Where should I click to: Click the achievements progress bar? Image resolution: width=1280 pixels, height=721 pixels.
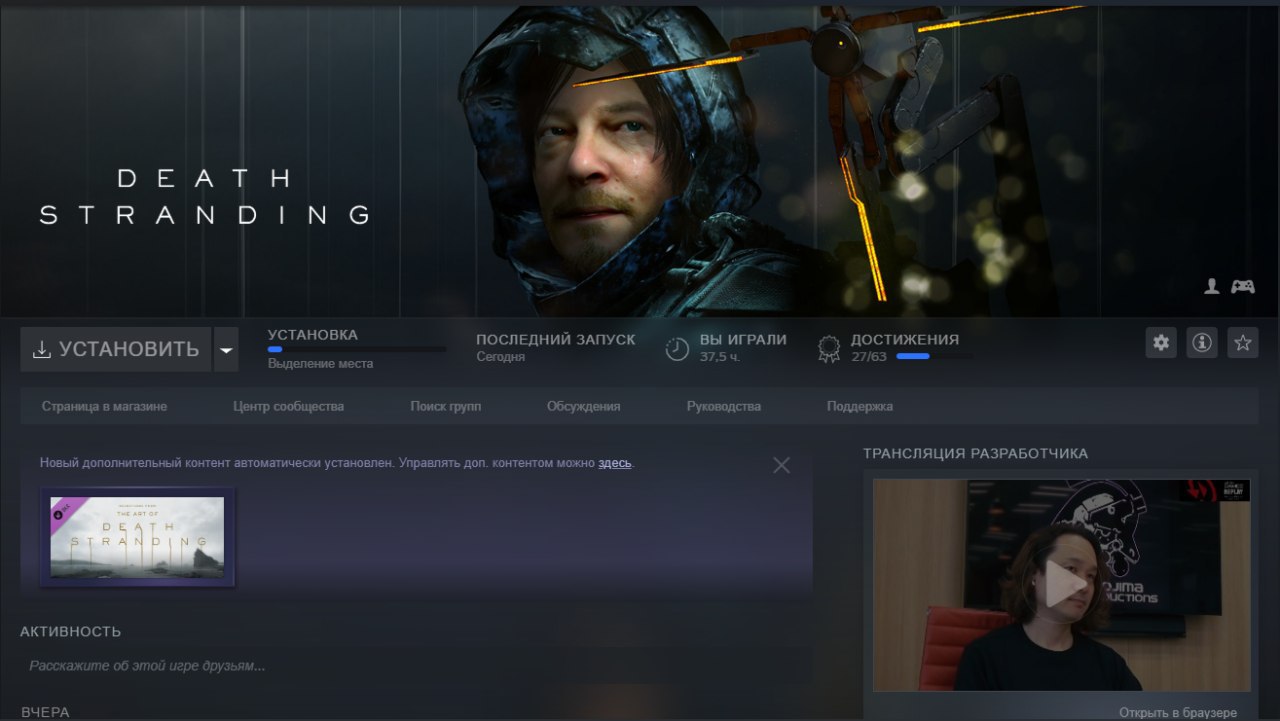(934, 356)
